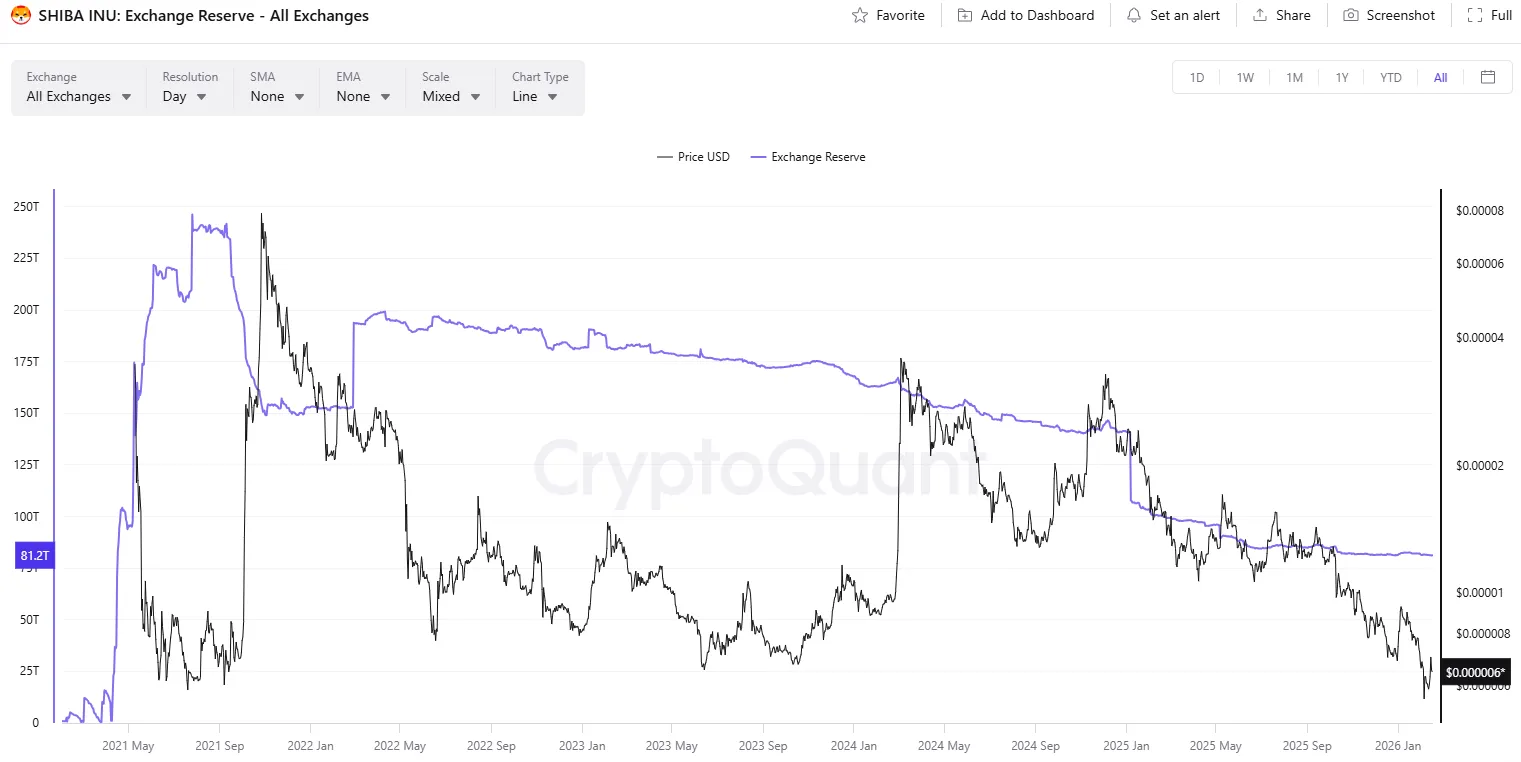Viewport: 1521px width, 762px height.
Task: Select the 1Y time range tab
Action: [x=1342, y=77]
